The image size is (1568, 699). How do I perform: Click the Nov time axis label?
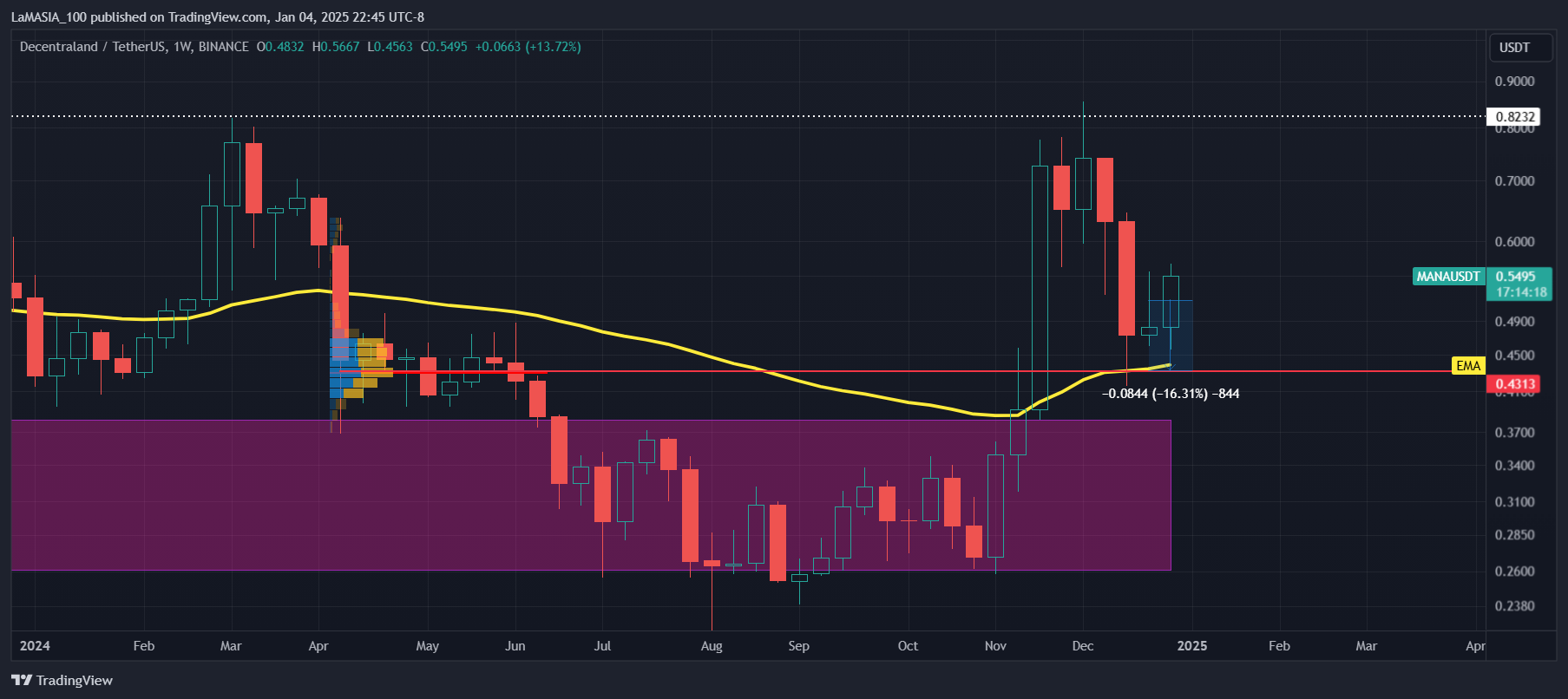(x=995, y=646)
